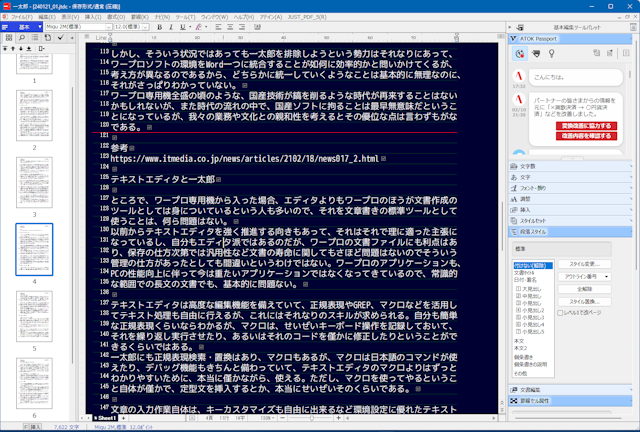Image resolution: width=640 pixels, height=432 pixels.
Task: Open the 書式(O) menu
Action: tap(116, 17)
